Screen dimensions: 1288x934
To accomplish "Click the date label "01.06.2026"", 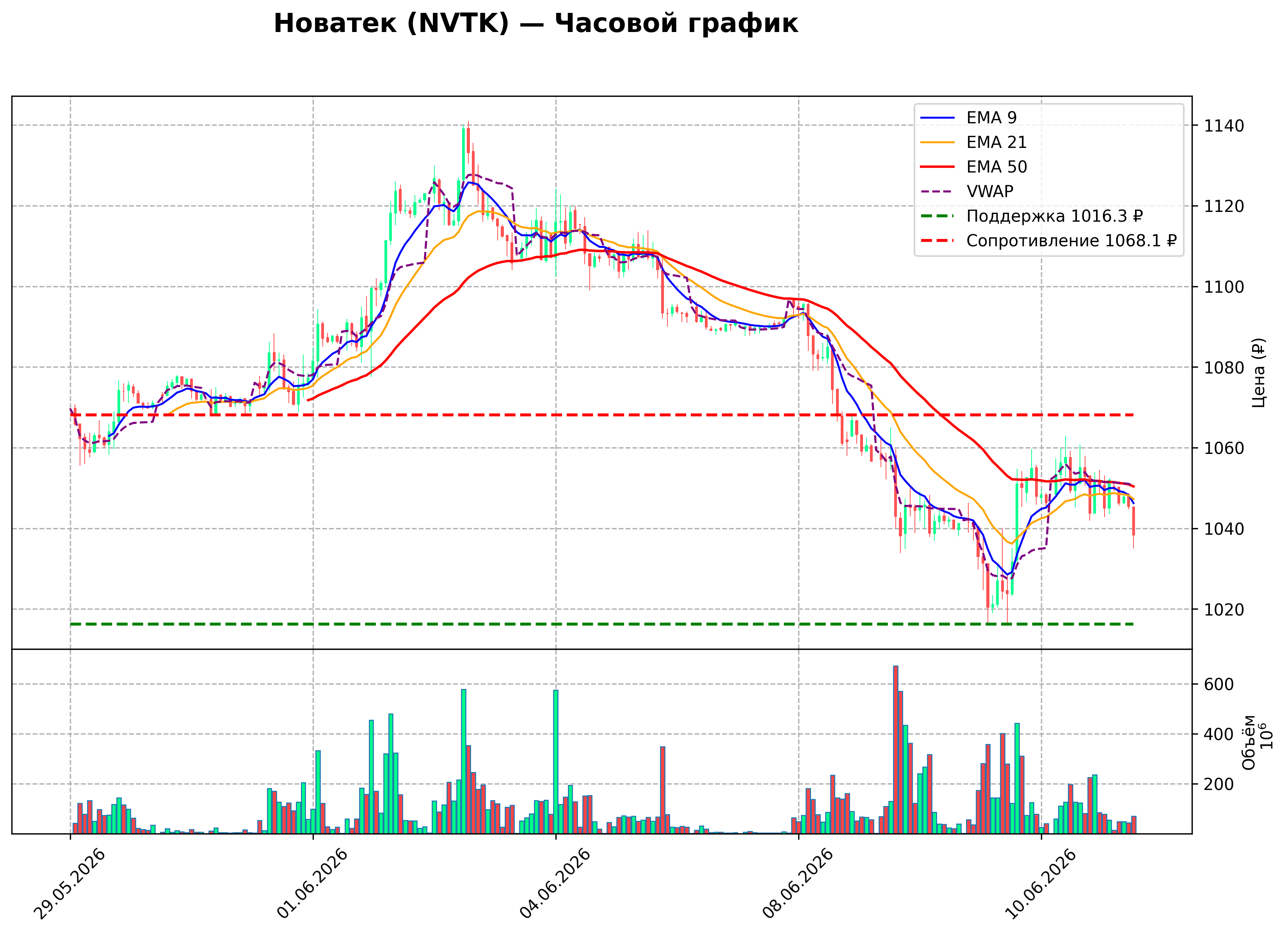I will 313,884.
